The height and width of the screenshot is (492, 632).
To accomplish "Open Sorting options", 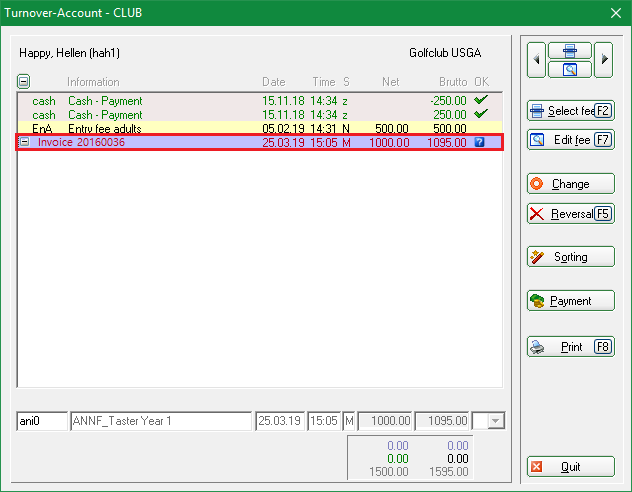I will point(571,257).
